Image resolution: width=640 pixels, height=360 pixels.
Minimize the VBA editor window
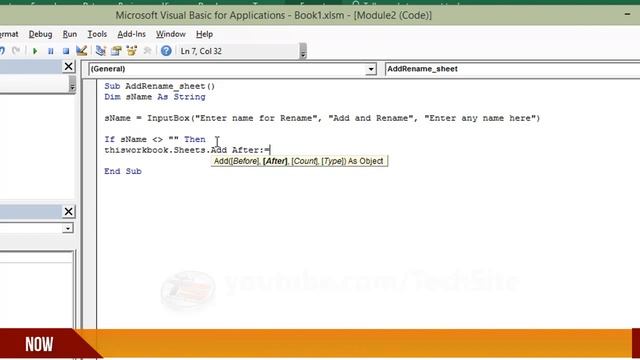[x=627, y=14]
